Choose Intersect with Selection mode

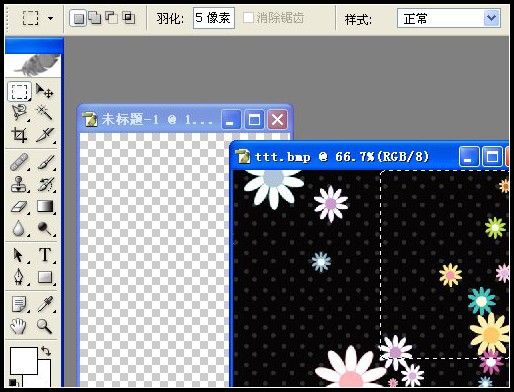pyautogui.click(x=128, y=18)
